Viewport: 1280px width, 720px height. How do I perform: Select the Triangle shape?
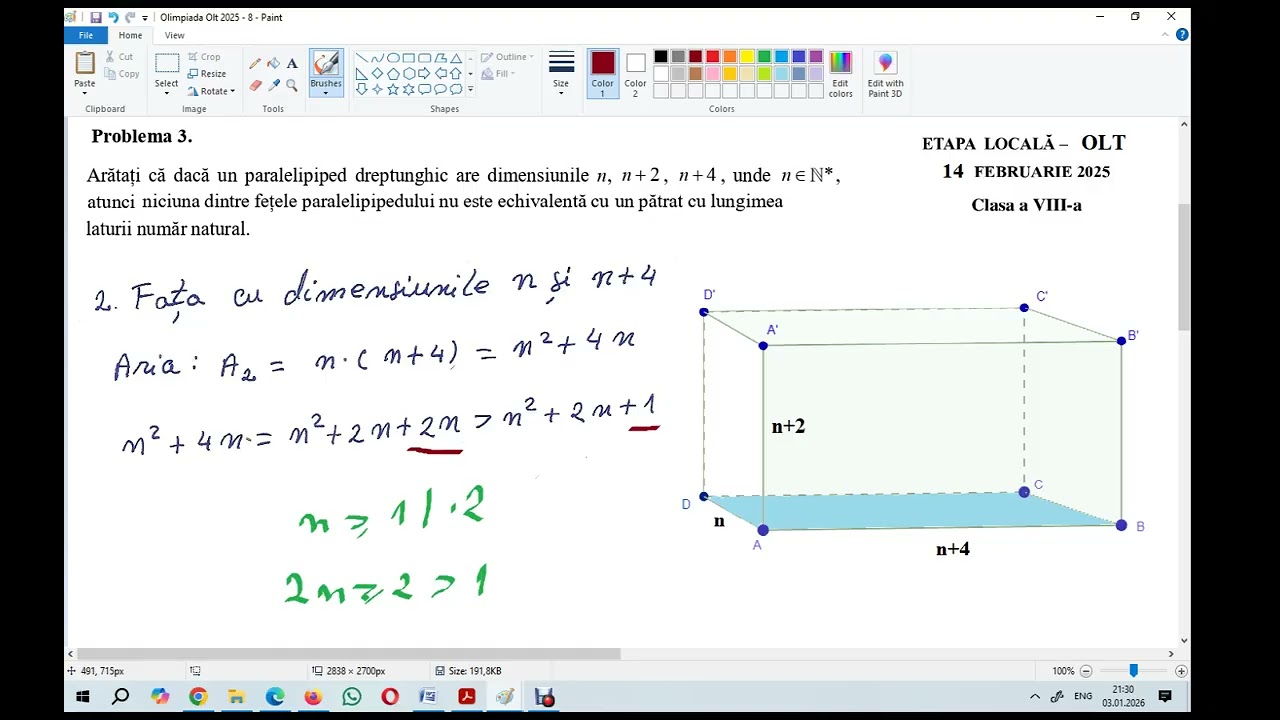pos(456,58)
